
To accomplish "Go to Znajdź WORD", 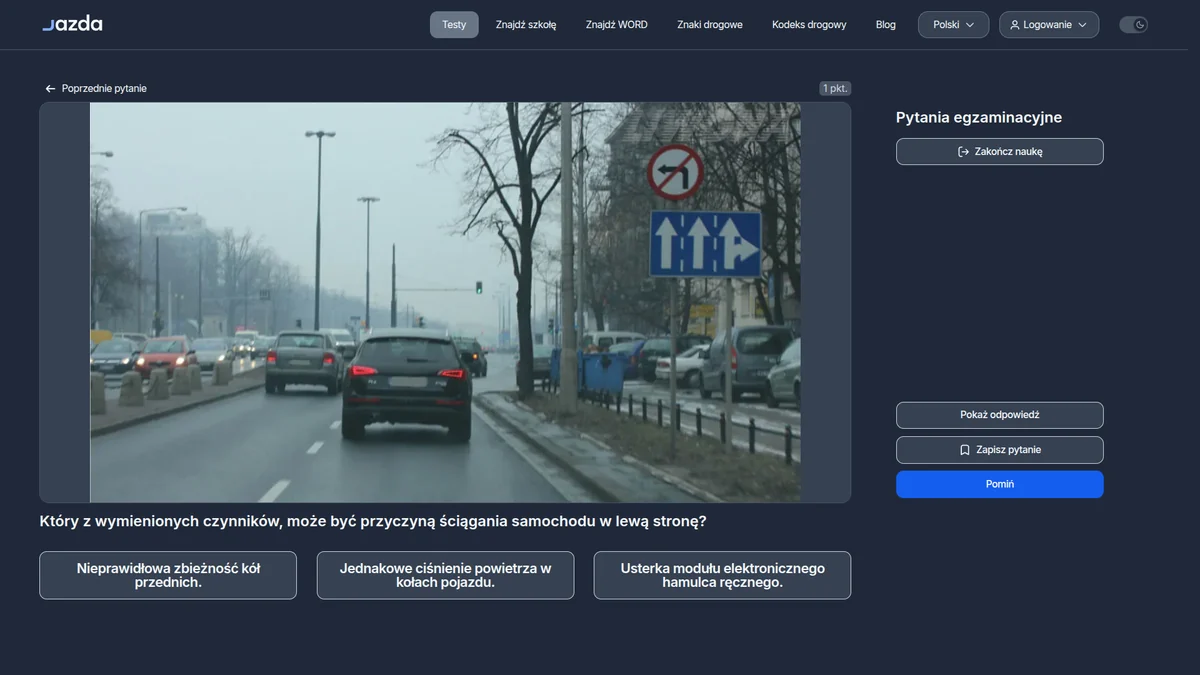I will [617, 25].
